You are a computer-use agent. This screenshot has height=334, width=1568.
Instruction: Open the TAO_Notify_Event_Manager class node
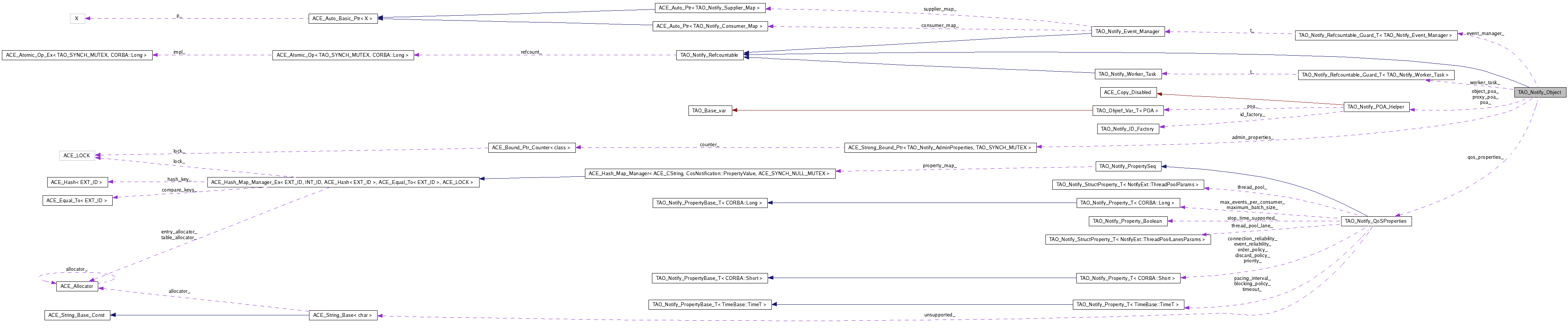click(x=1127, y=31)
